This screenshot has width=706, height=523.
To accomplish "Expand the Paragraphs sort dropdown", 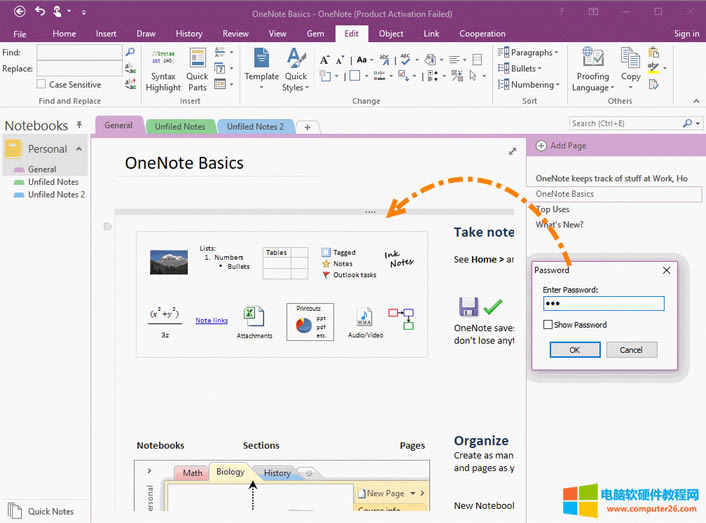I will point(529,52).
